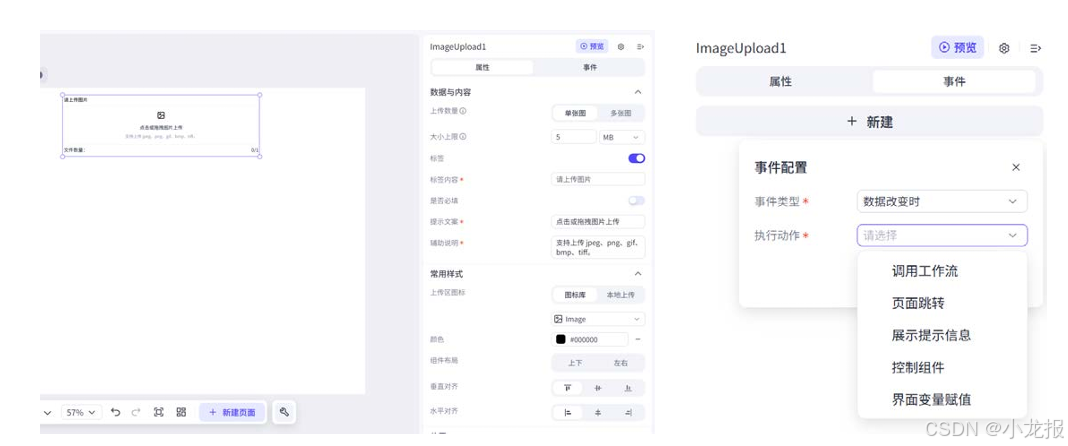The height and width of the screenshot is (446, 1068).
Task: Click the undo arrow in the canvas toolbar
Action: (x=115, y=412)
